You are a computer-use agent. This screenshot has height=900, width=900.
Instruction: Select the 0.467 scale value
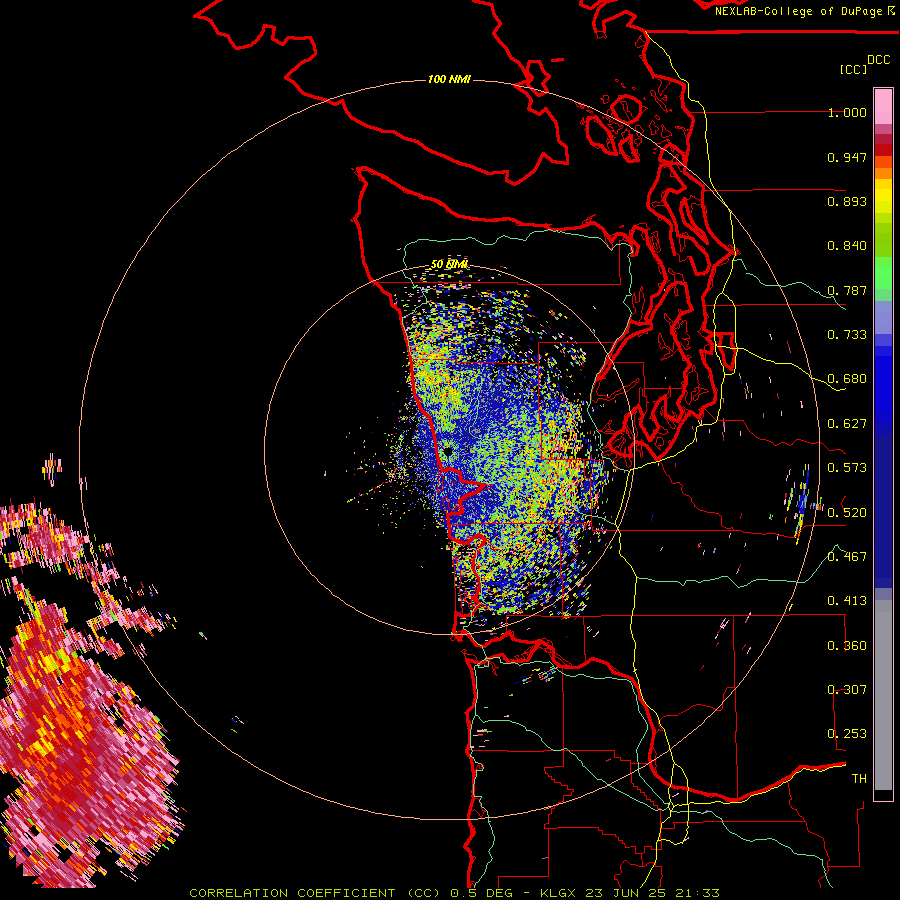coord(847,557)
